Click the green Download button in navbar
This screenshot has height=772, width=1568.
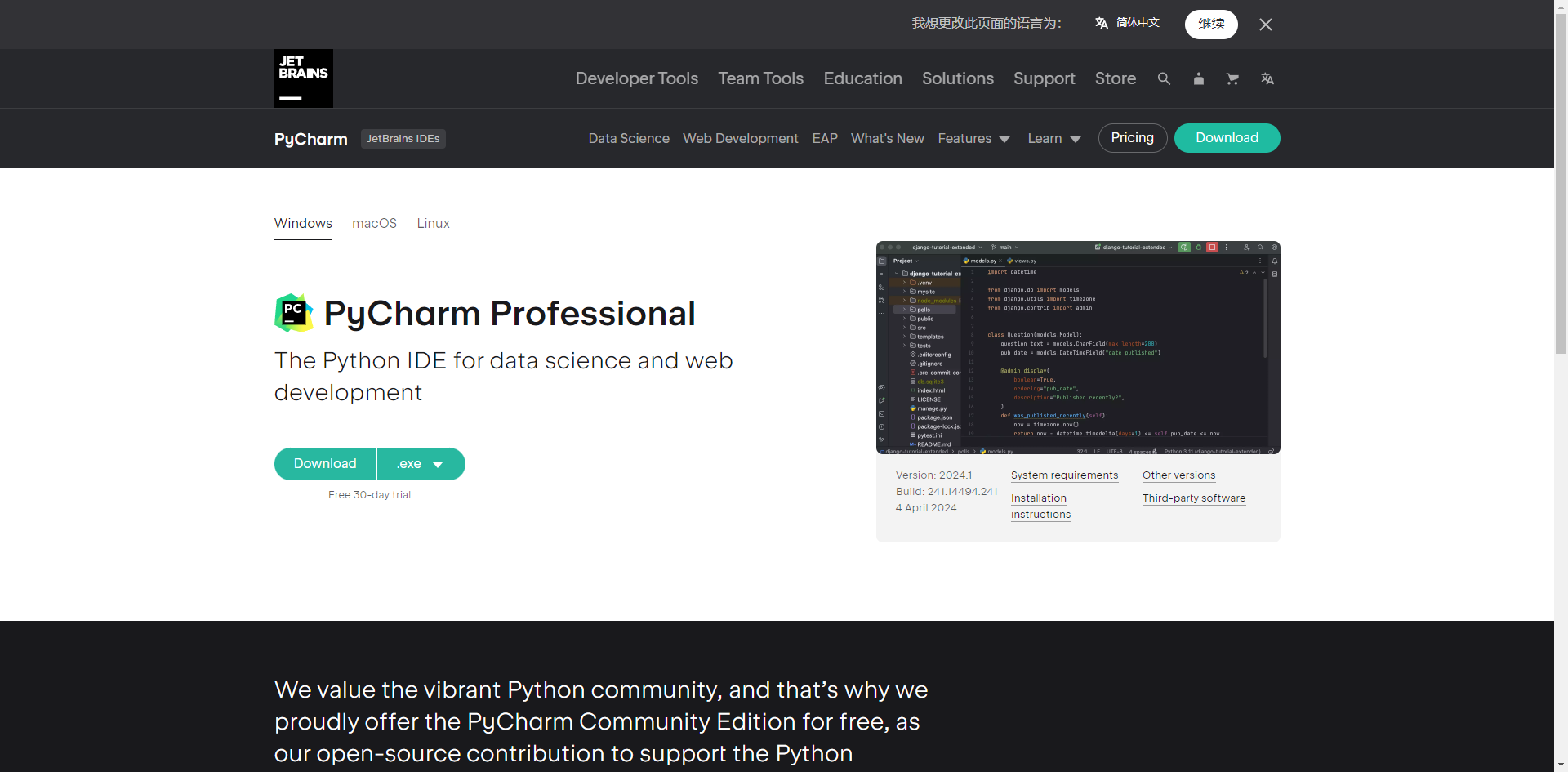pos(1227,138)
